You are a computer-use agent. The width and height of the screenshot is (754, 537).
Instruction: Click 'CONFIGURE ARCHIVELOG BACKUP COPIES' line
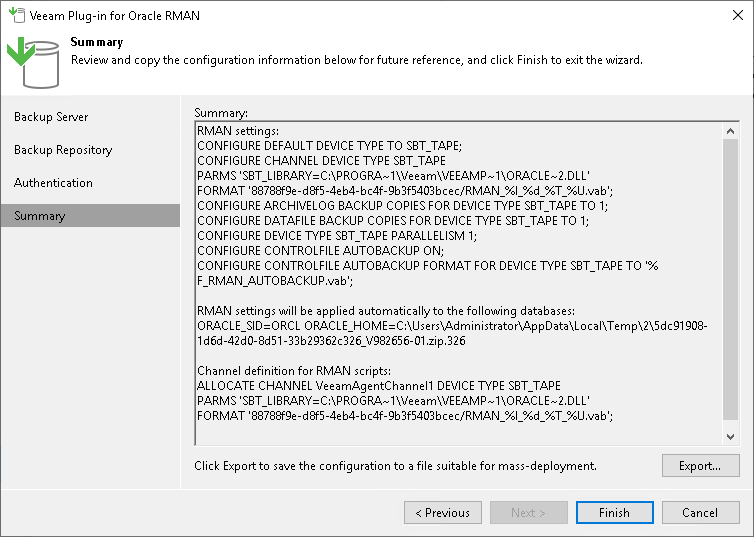tap(402, 206)
